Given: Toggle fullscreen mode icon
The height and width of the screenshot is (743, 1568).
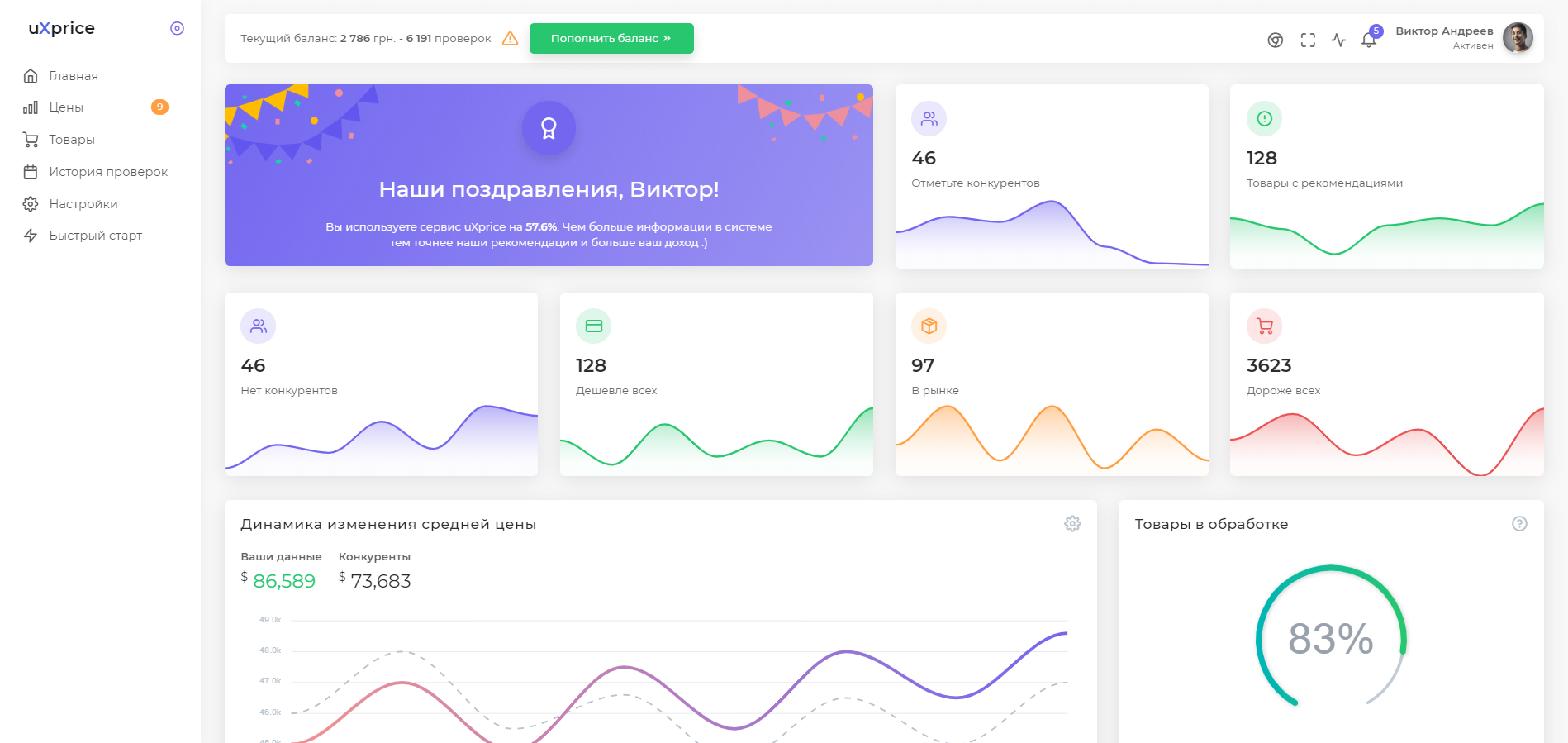Looking at the screenshot, I should [1308, 40].
